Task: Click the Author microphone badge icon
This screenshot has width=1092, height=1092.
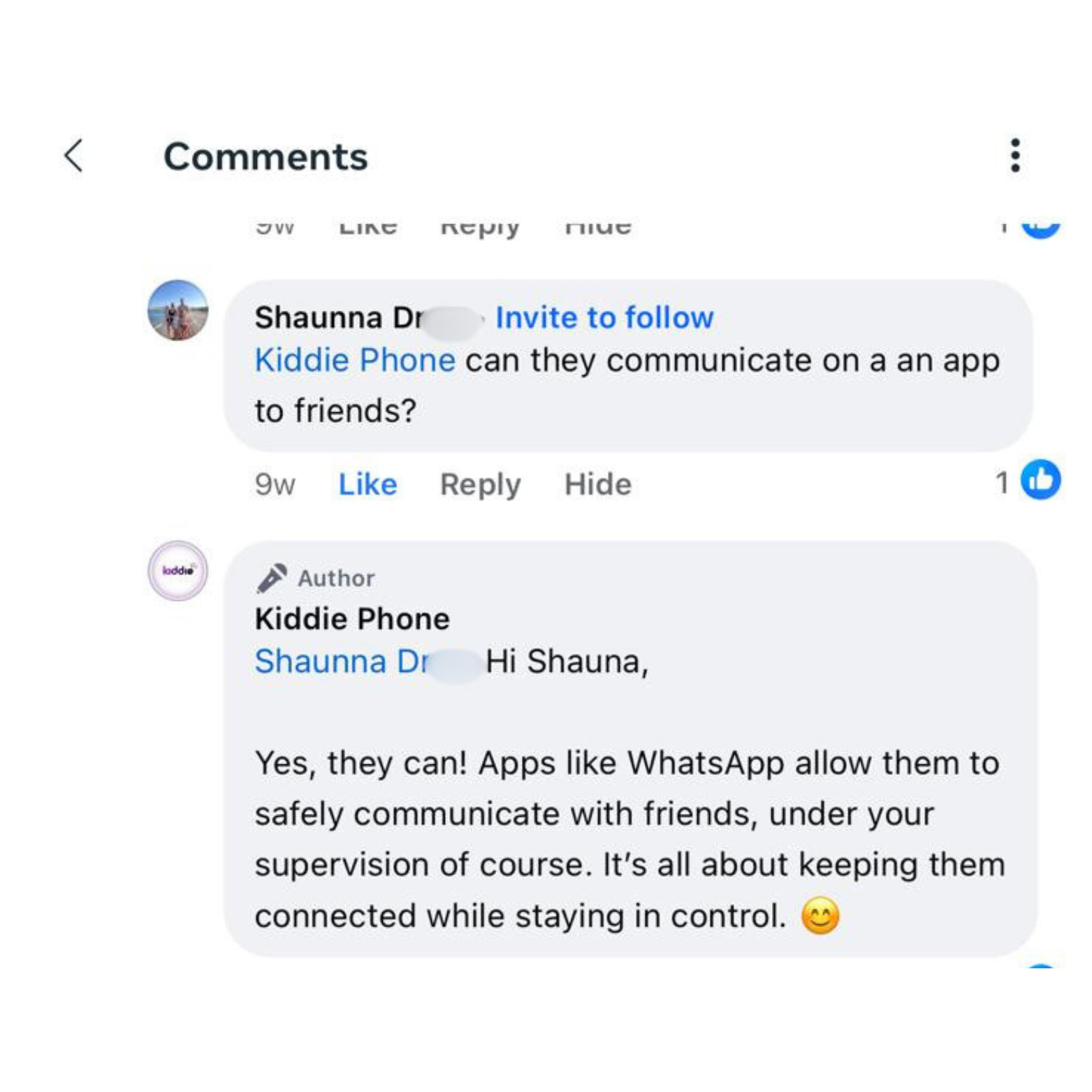Action: coord(271,578)
